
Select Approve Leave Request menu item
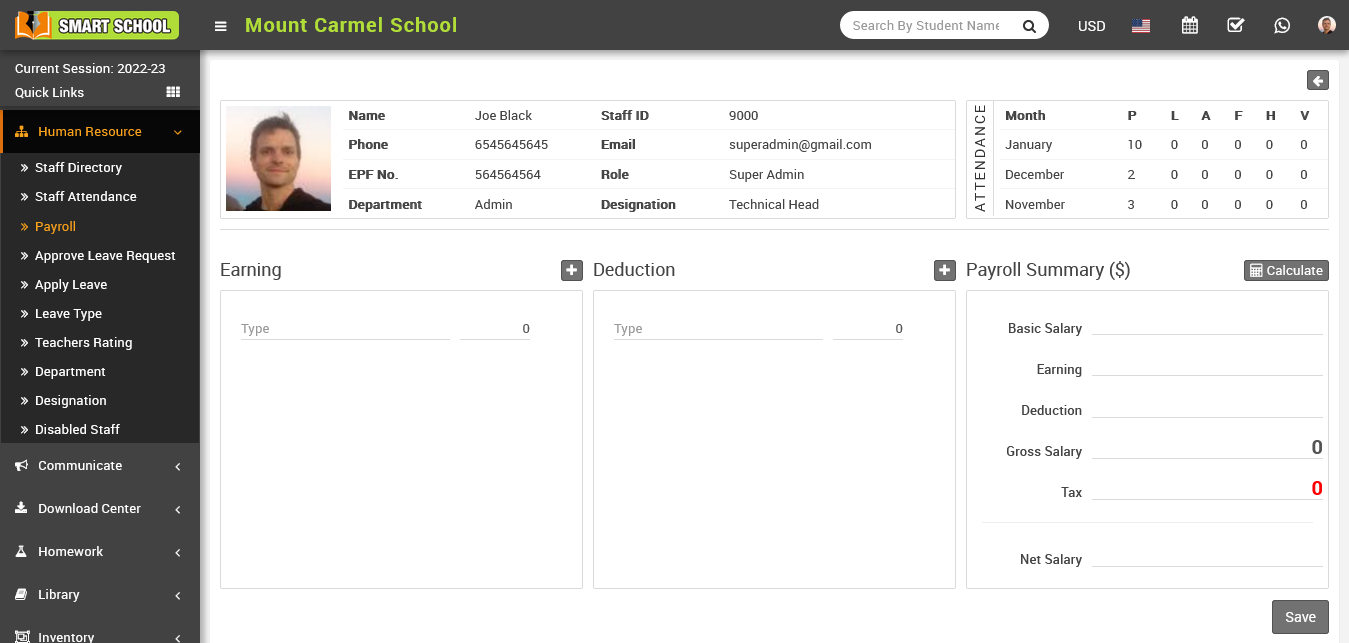[x=105, y=256]
